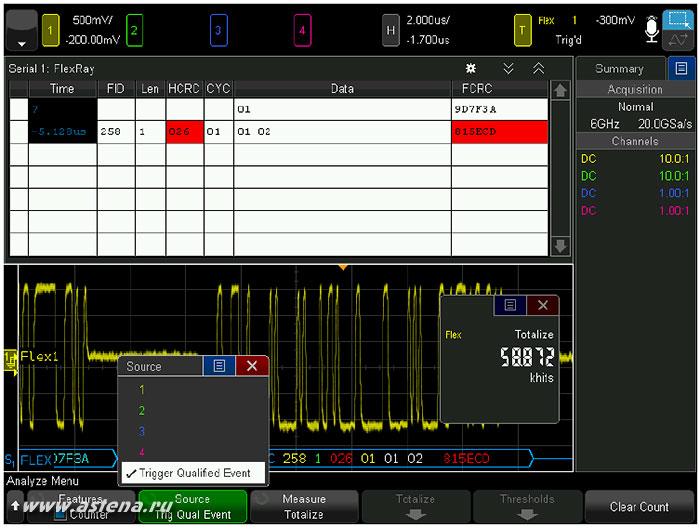Image resolution: width=700 pixels, height=527 pixels.
Task: Select the 9D7F3A FCRC cell
Action: coord(500,109)
